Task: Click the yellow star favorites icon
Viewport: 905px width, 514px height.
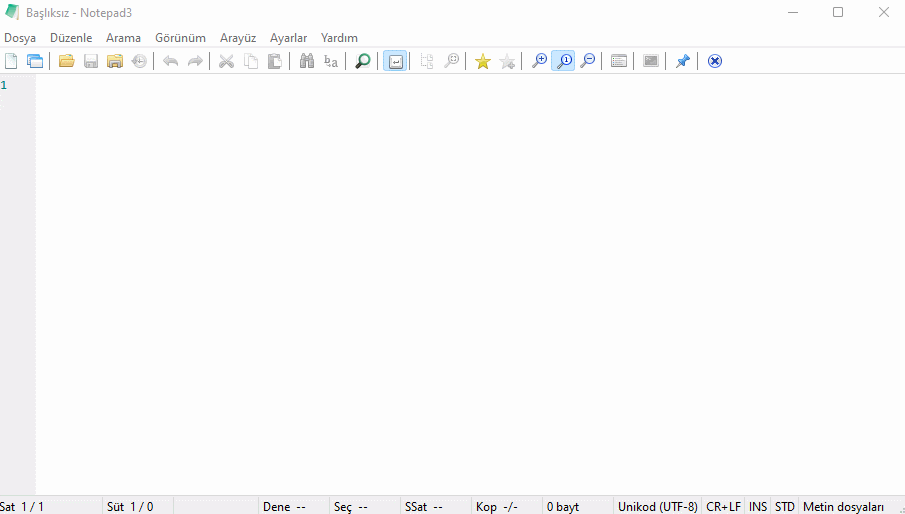Action: 483,61
